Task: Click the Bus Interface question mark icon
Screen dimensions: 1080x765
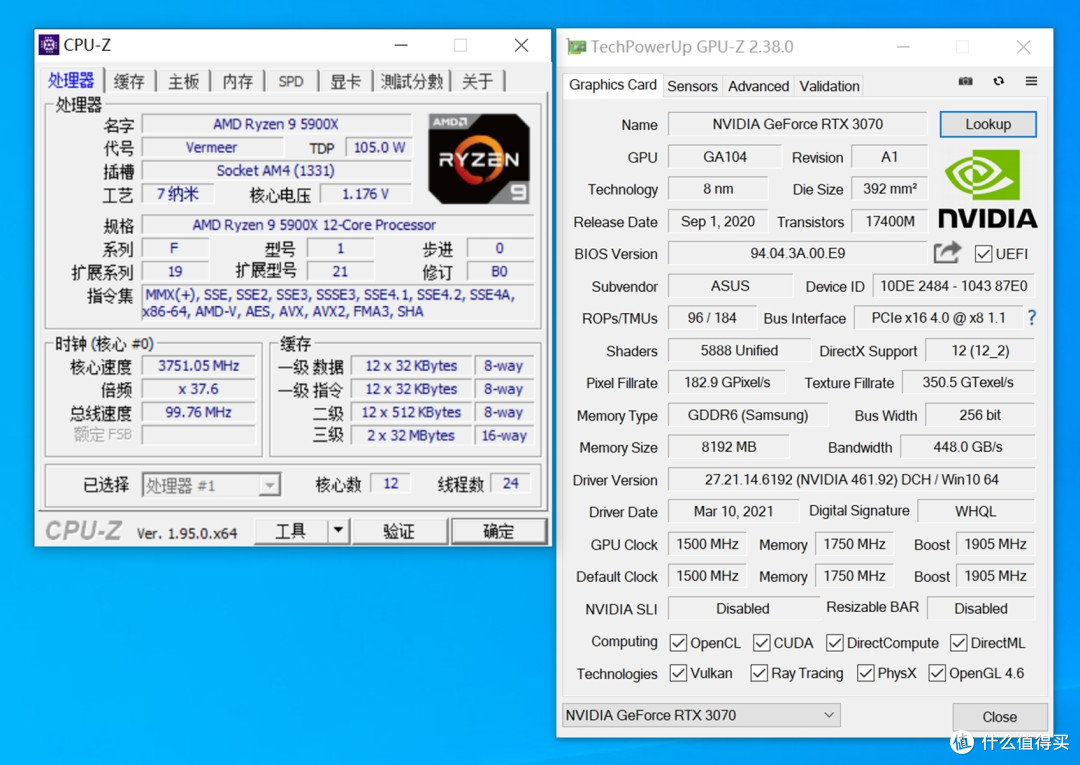Action: pos(1031,317)
